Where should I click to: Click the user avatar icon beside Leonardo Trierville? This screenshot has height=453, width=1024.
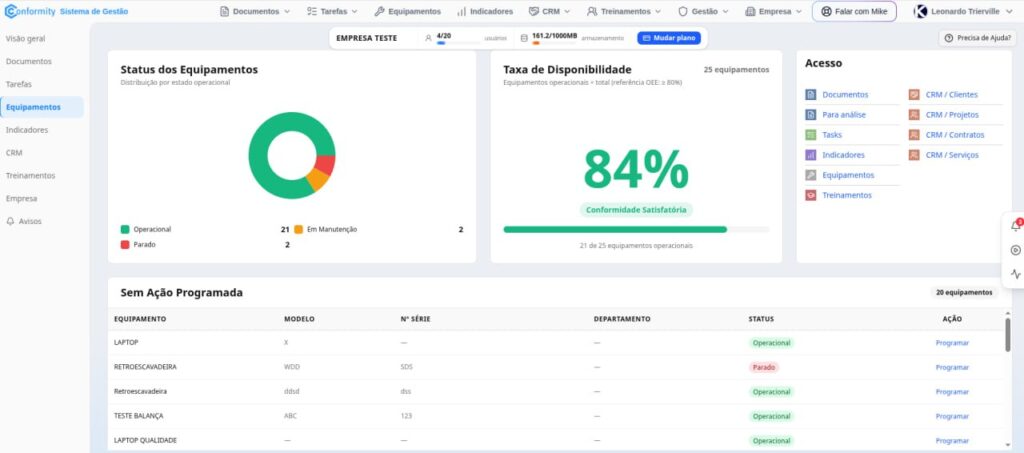pos(920,11)
